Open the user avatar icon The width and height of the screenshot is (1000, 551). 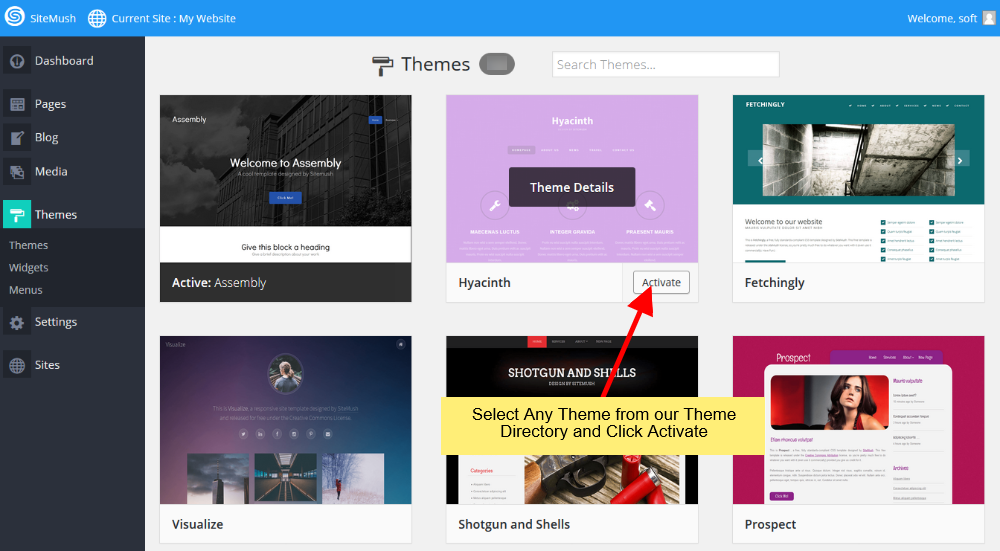click(x=989, y=18)
